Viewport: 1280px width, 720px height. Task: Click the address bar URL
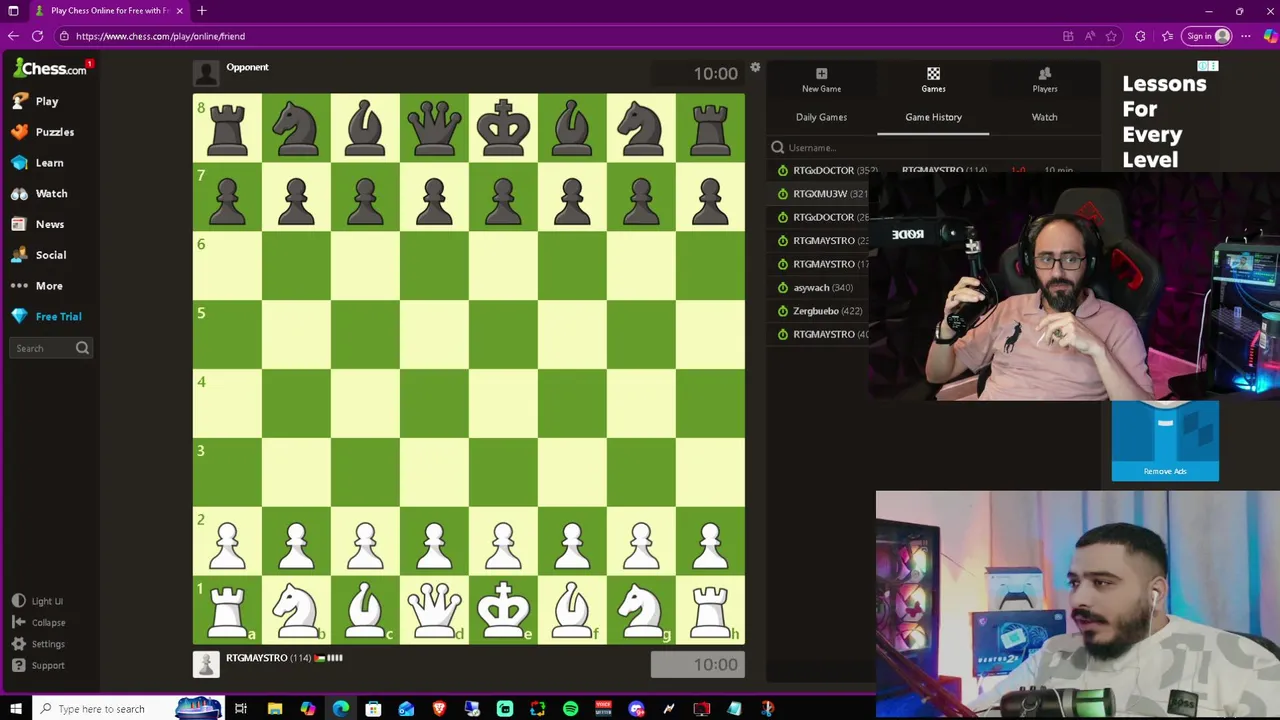[x=160, y=36]
